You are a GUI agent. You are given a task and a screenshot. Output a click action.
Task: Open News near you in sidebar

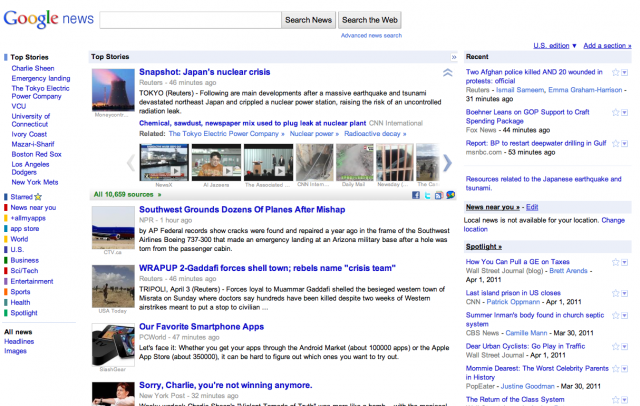(33, 208)
